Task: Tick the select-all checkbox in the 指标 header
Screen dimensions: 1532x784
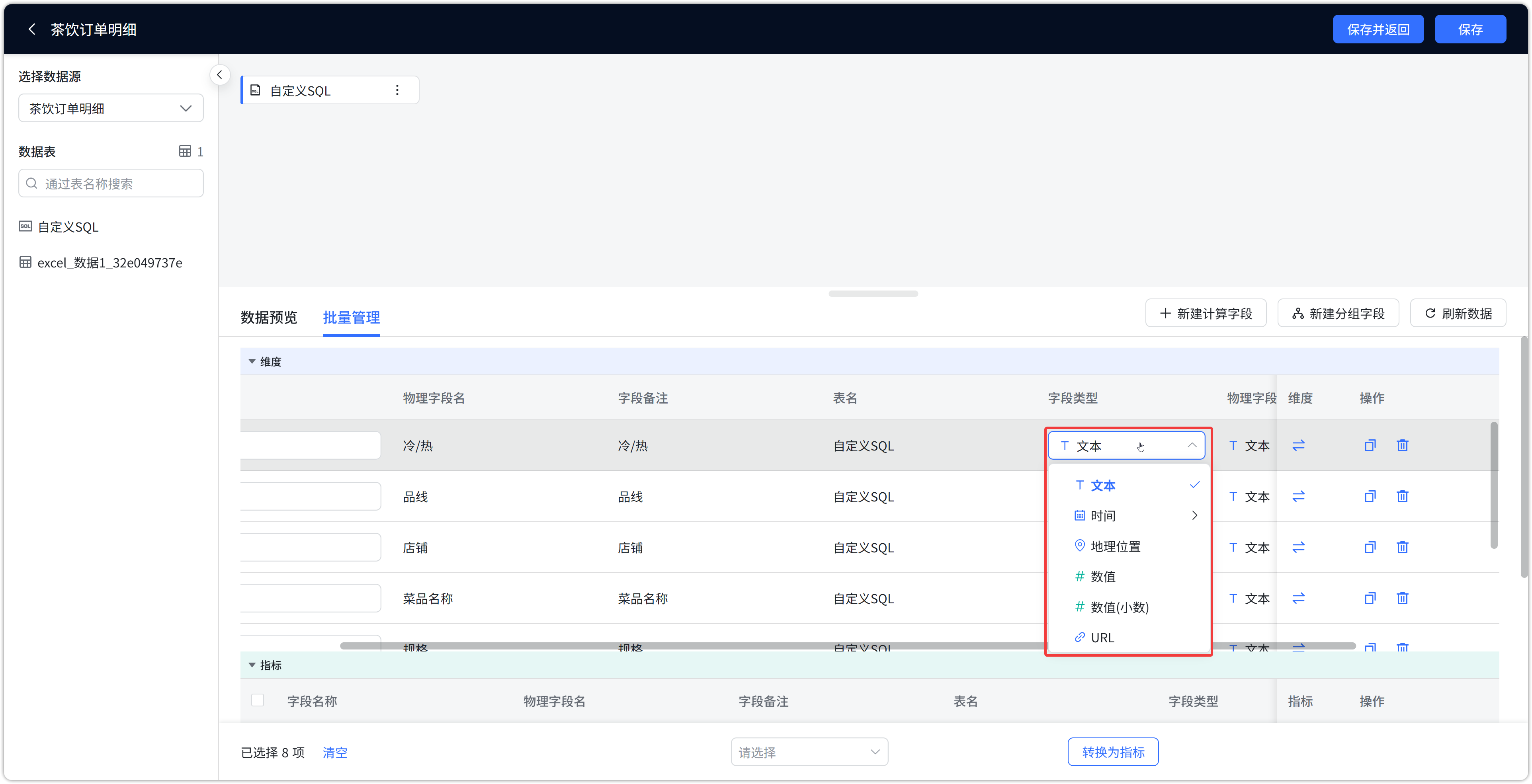Action: pyautogui.click(x=258, y=700)
